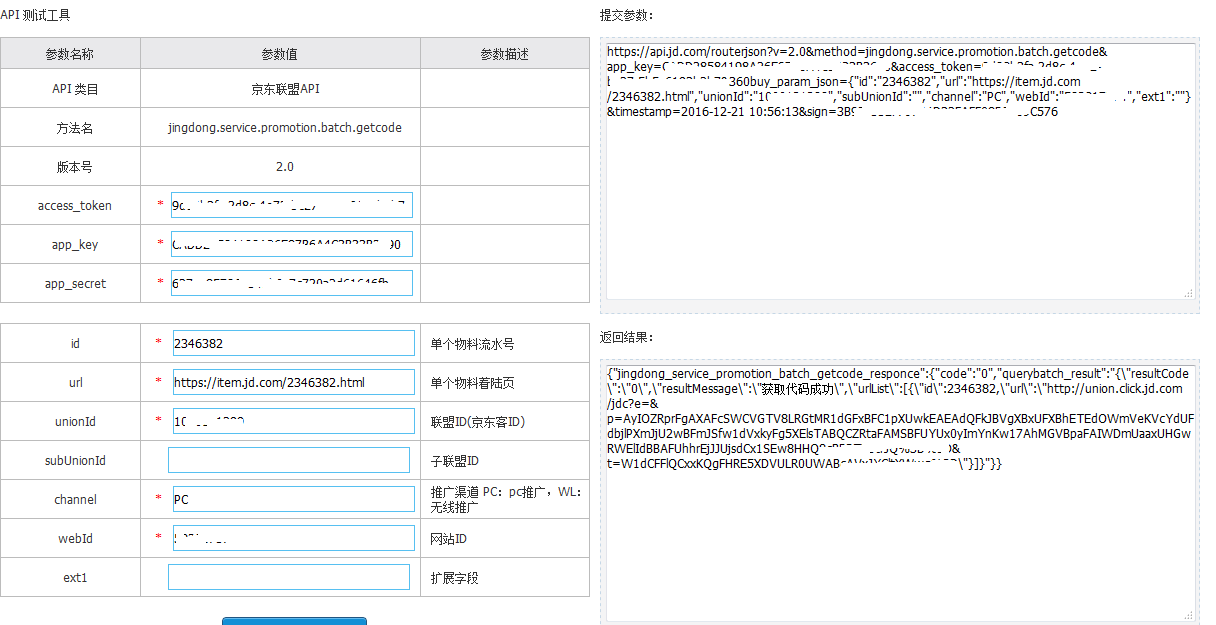Click into the app_key value box
Viewport: 1216px width, 625px height.
click(291, 245)
